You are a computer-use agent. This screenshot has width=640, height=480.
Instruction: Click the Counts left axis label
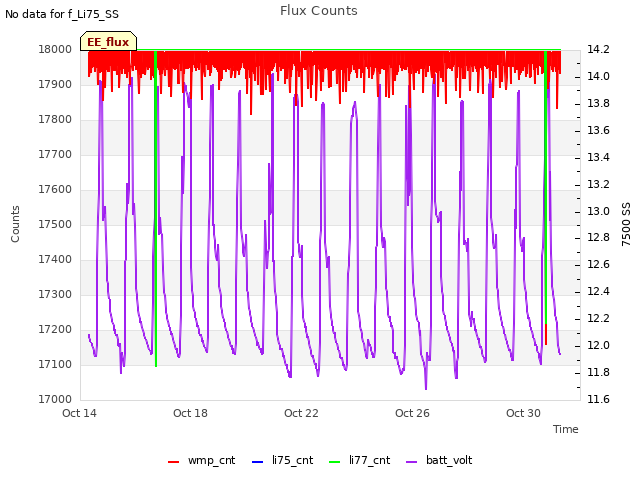point(15,224)
